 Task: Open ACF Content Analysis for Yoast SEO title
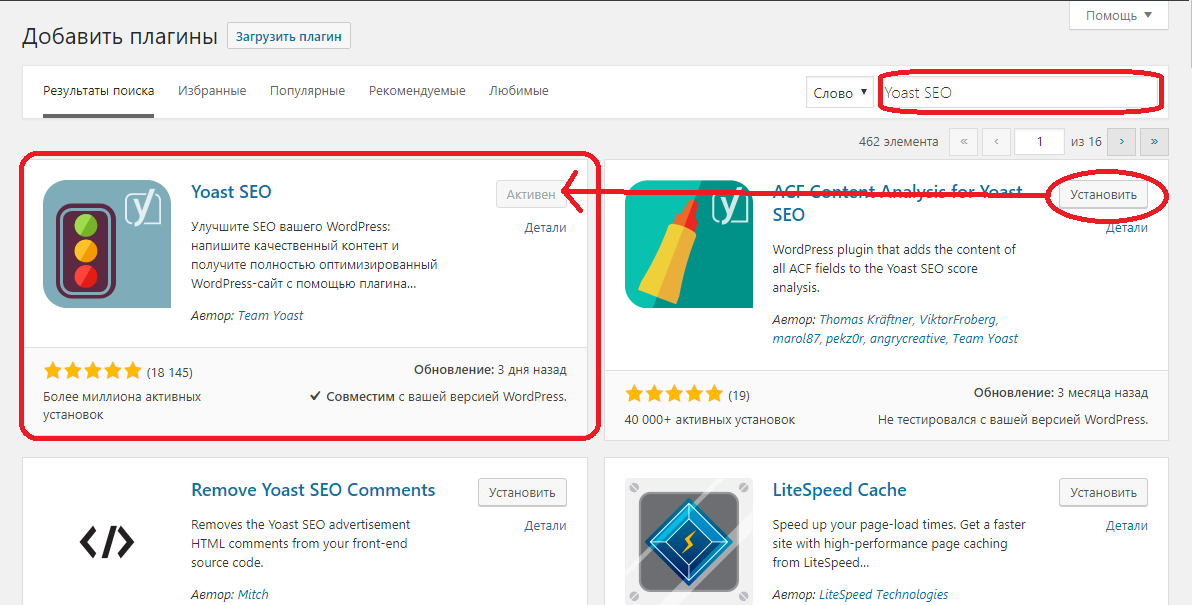[x=897, y=203]
